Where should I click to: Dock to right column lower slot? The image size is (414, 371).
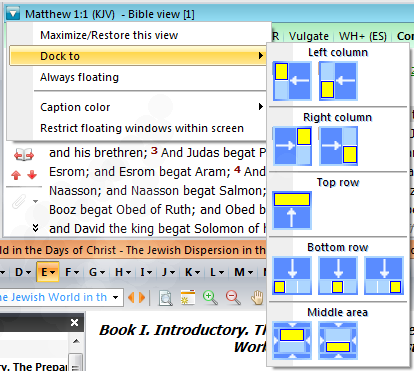click(338, 146)
